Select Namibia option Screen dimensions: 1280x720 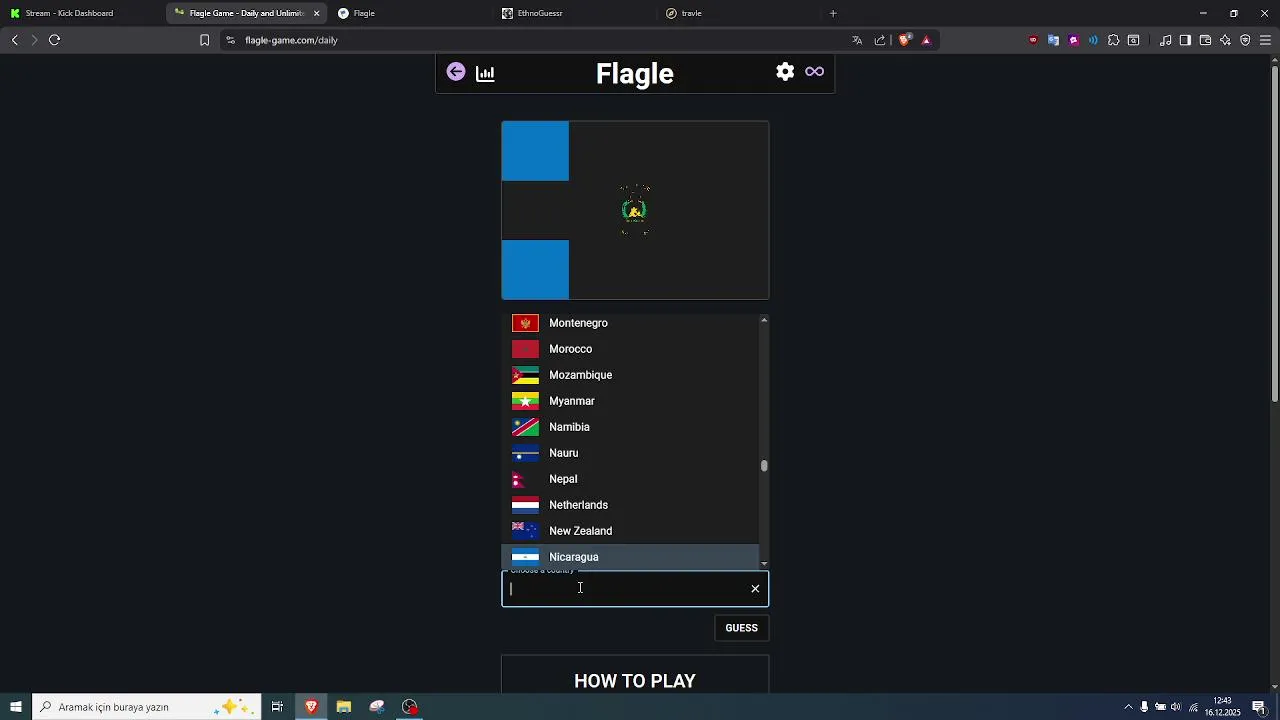coord(630,427)
